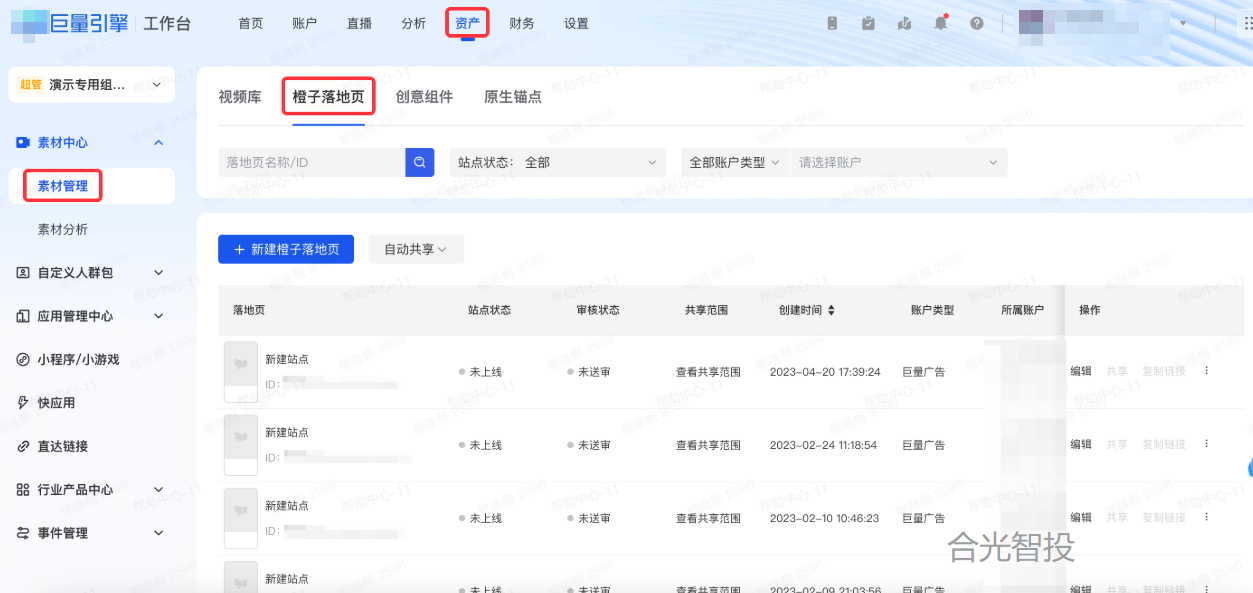Open the 站点状态 dropdown
The image size is (1253, 593).
click(558, 162)
